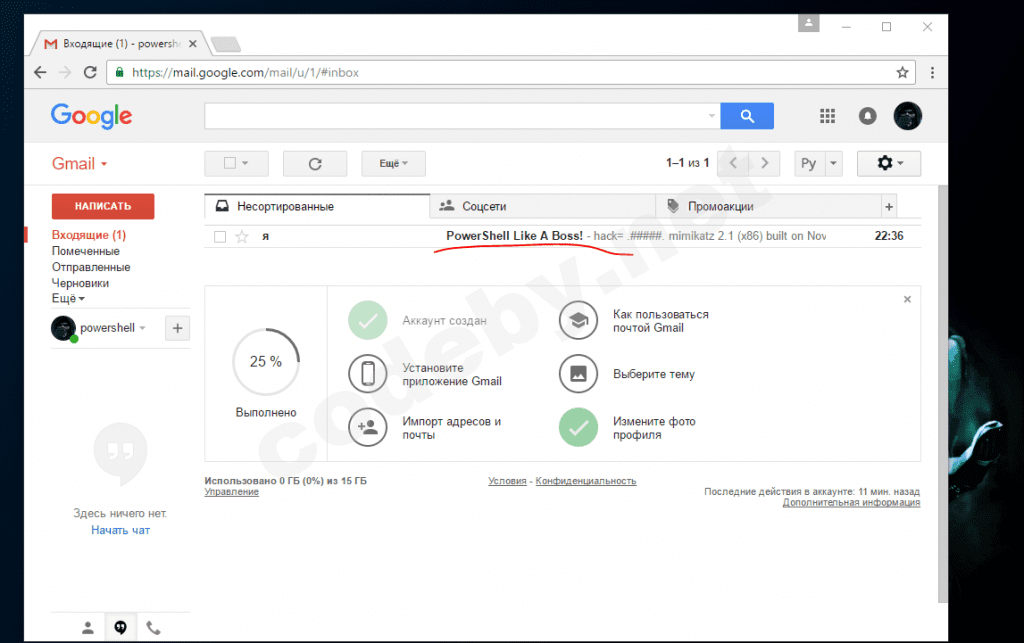Open the phone calls icon at bottom

tap(153, 628)
